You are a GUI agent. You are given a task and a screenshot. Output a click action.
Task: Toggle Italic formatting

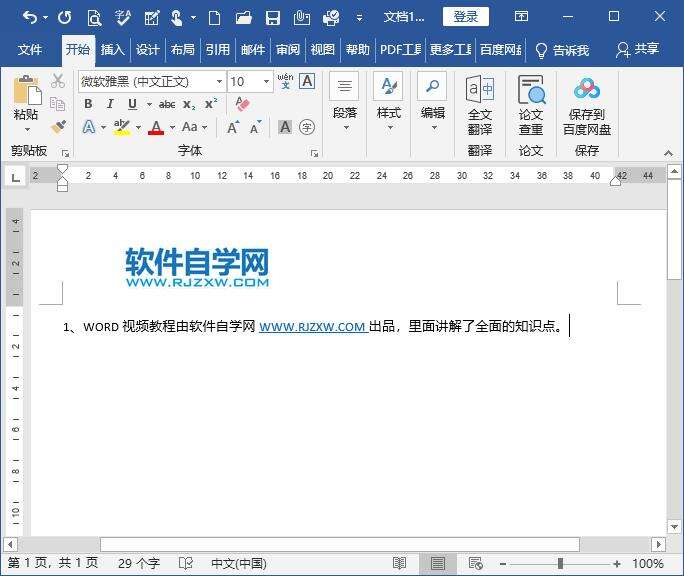110,104
